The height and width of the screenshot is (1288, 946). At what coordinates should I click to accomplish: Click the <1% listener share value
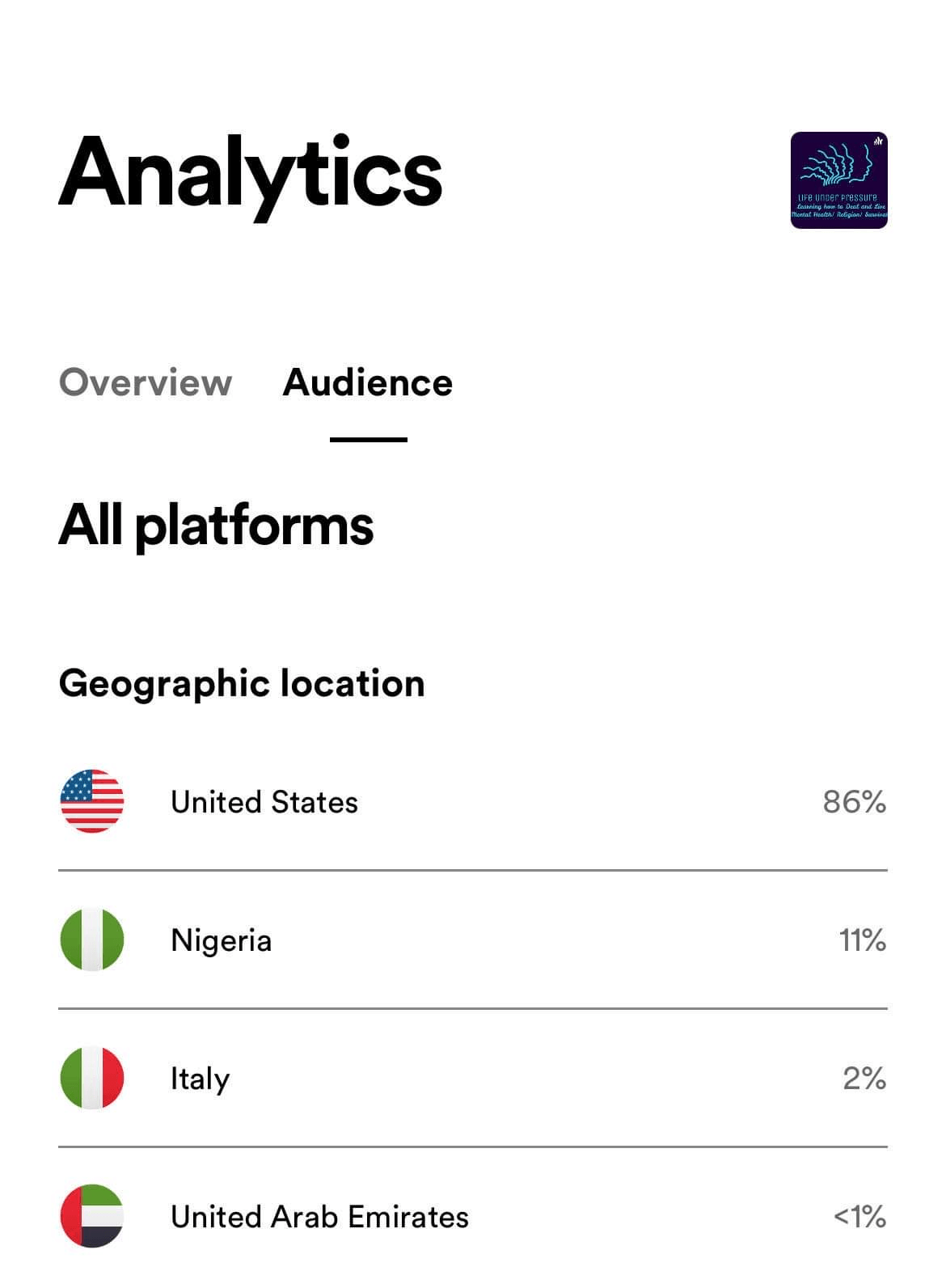(x=860, y=1217)
